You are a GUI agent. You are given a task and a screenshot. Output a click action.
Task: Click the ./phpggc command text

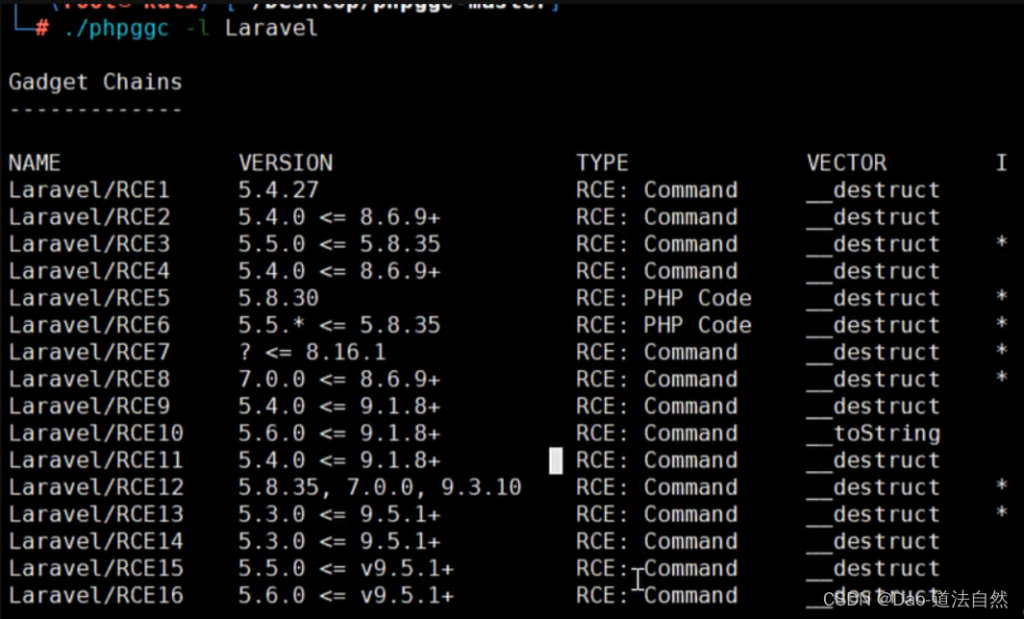(116, 29)
